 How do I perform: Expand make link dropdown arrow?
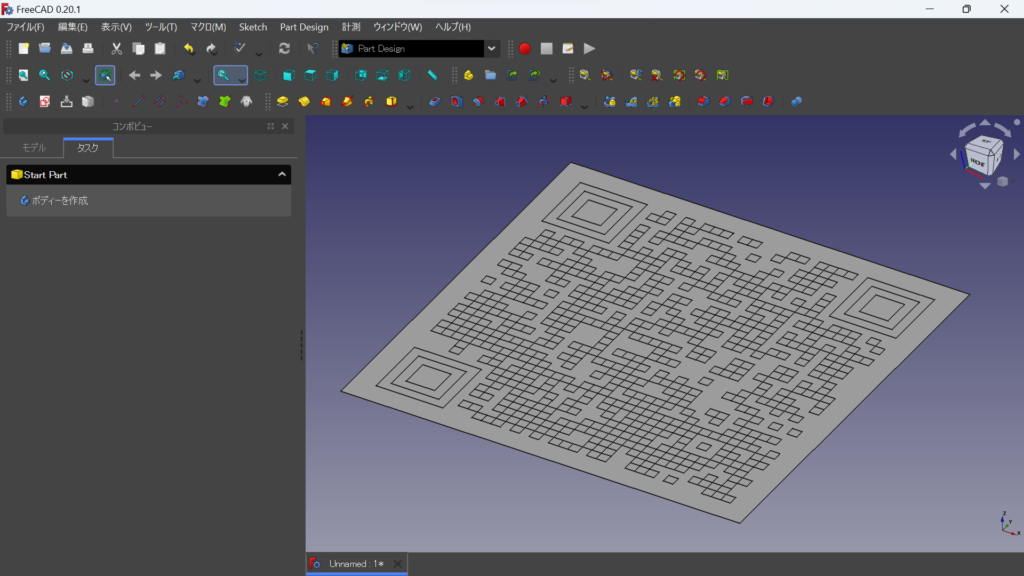coord(553,79)
